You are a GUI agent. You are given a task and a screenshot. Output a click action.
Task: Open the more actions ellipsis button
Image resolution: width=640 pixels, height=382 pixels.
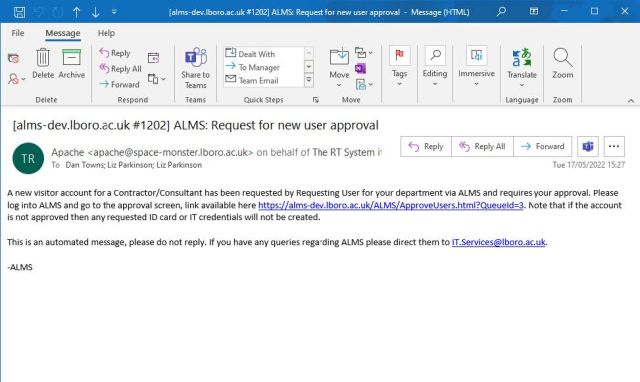614,147
